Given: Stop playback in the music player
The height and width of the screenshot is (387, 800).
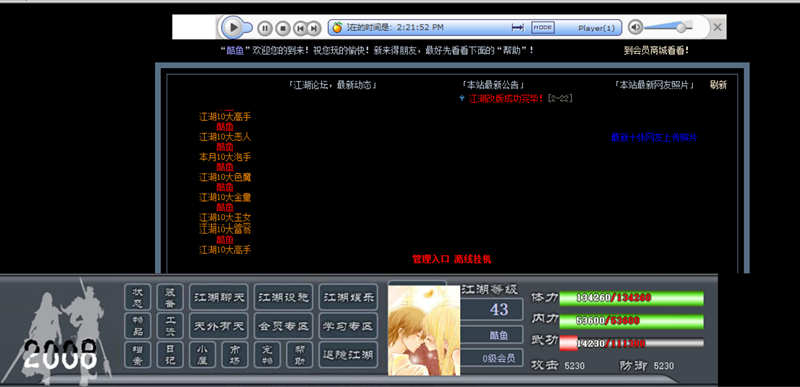Looking at the screenshot, I should 283,28.
